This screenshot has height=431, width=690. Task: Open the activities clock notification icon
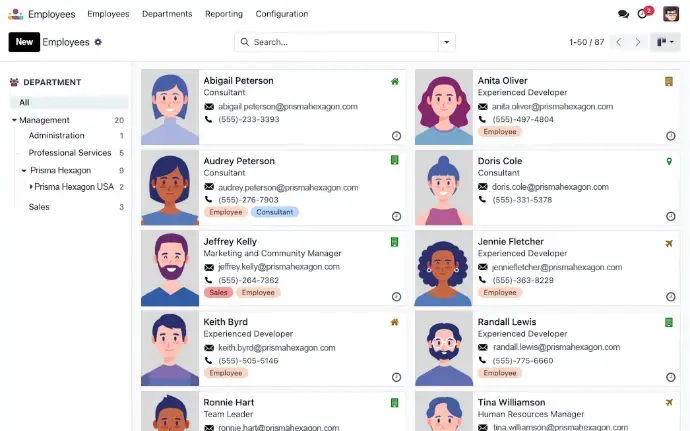(643, 14)
